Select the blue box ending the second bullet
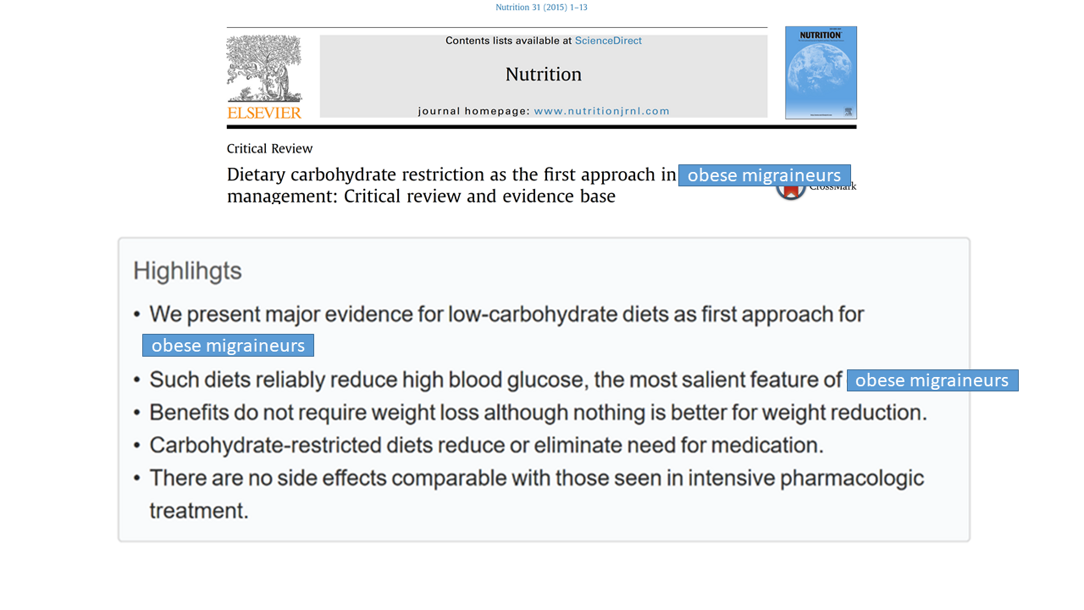 932,380
